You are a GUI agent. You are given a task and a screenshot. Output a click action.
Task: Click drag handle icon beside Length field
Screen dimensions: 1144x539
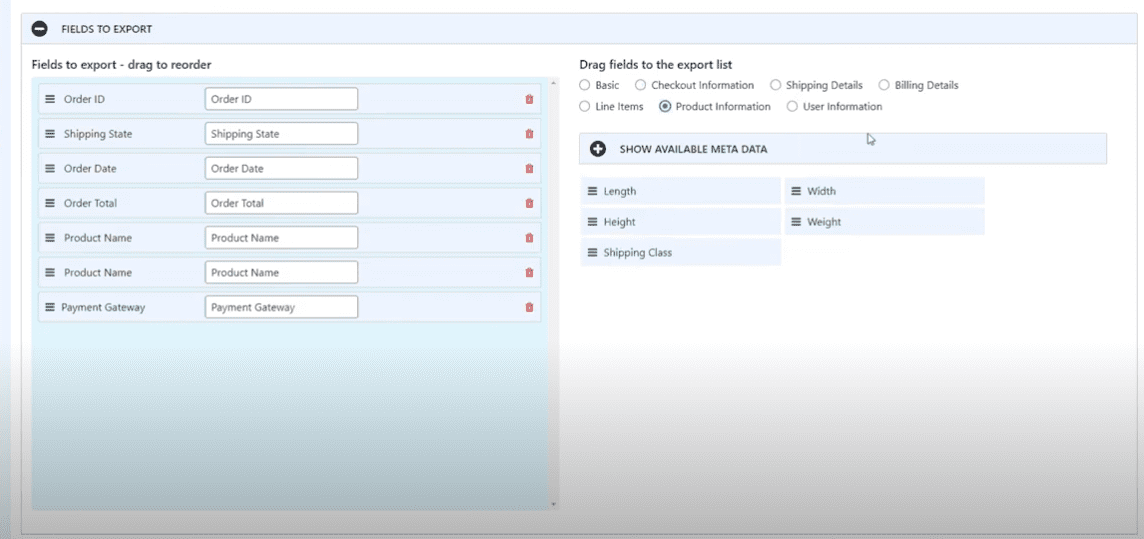click(592, 191)
